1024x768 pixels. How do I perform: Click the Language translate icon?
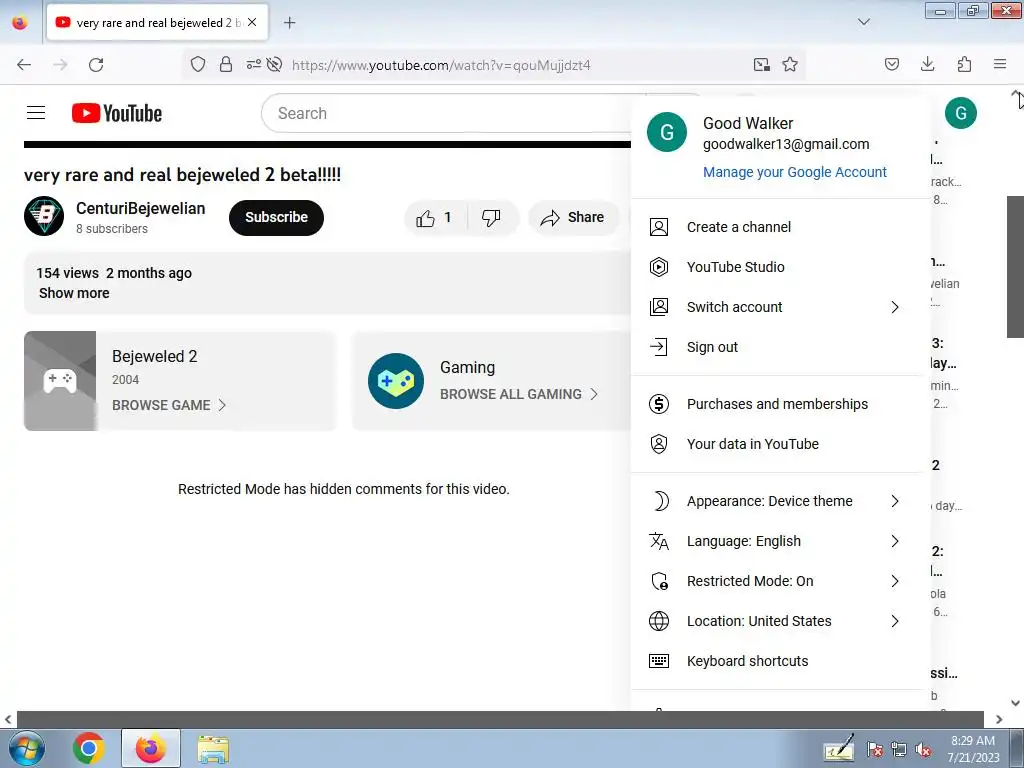(659, 541)
